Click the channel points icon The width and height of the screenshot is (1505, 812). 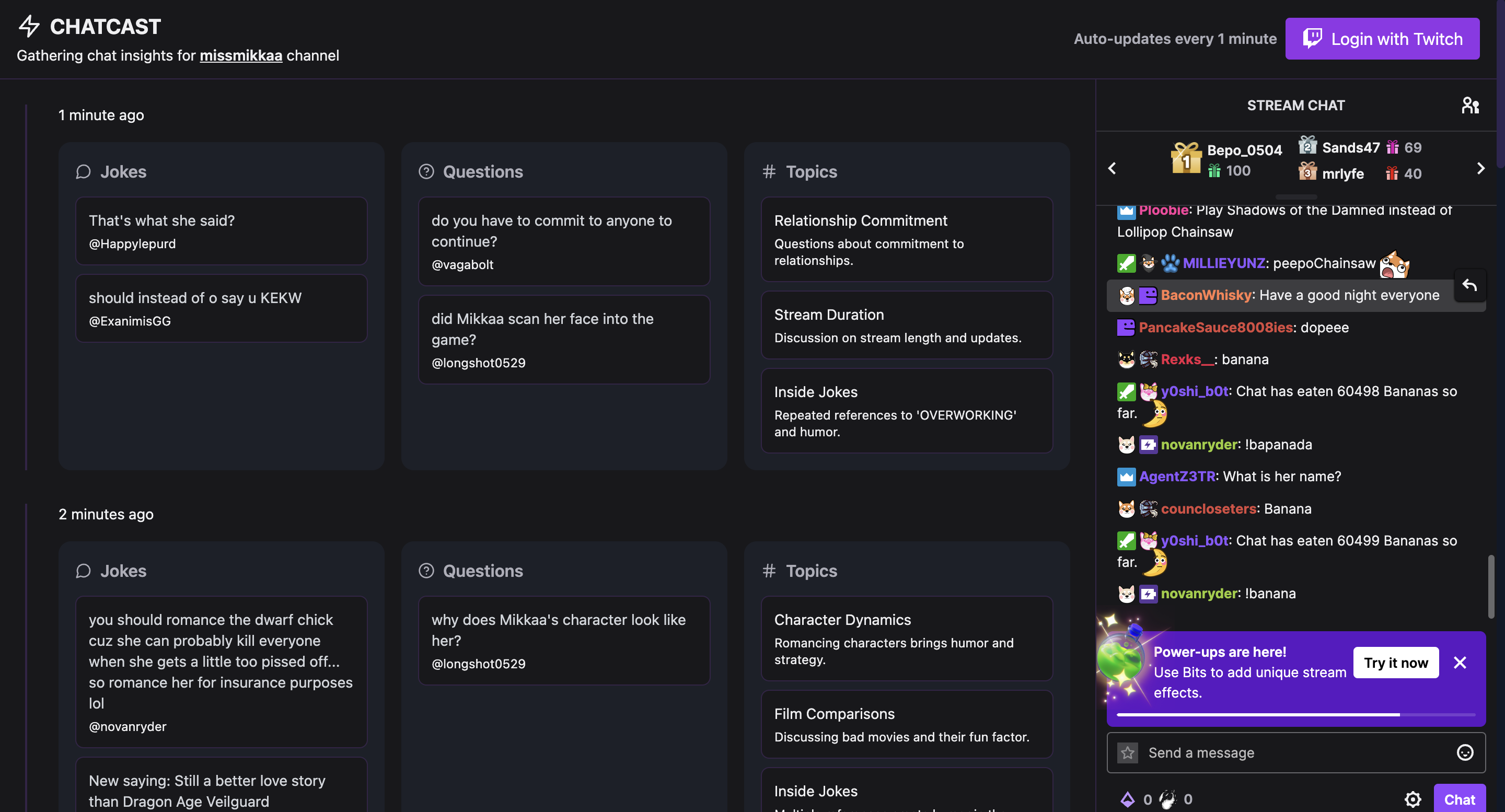(x=1167, y=799)
